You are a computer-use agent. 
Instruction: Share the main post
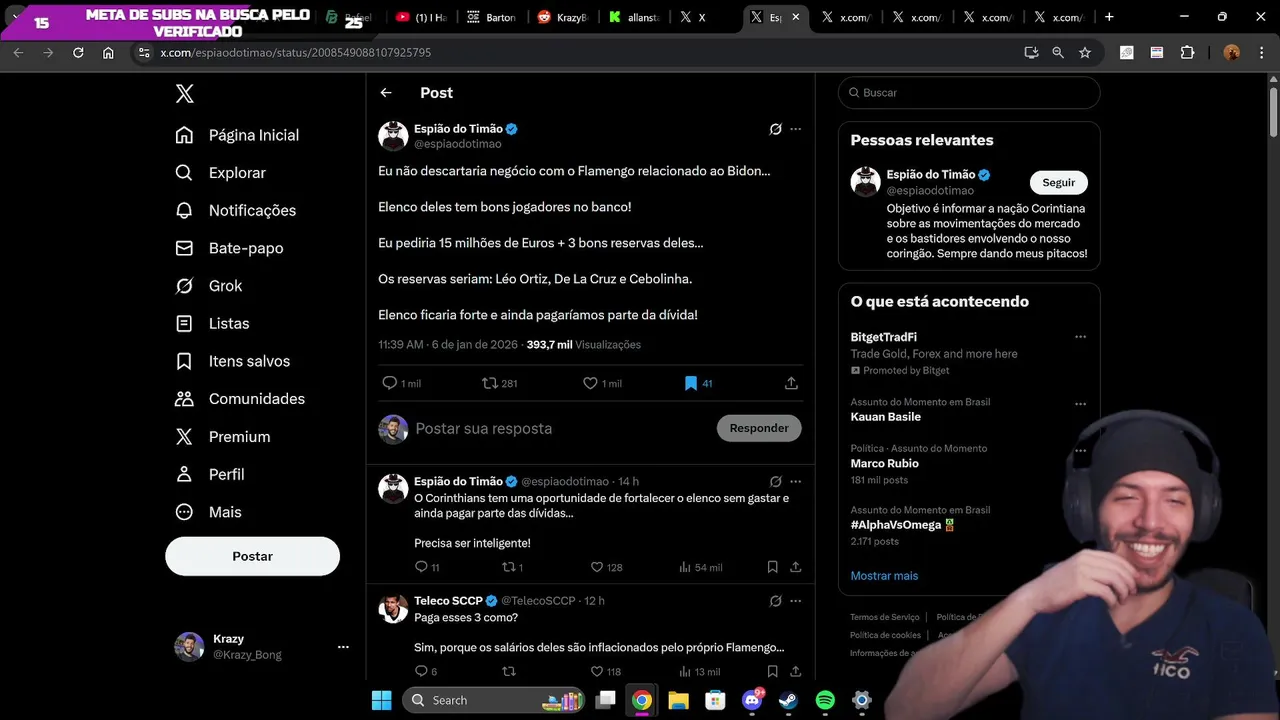pyautogui.click(x=791, y=383)
